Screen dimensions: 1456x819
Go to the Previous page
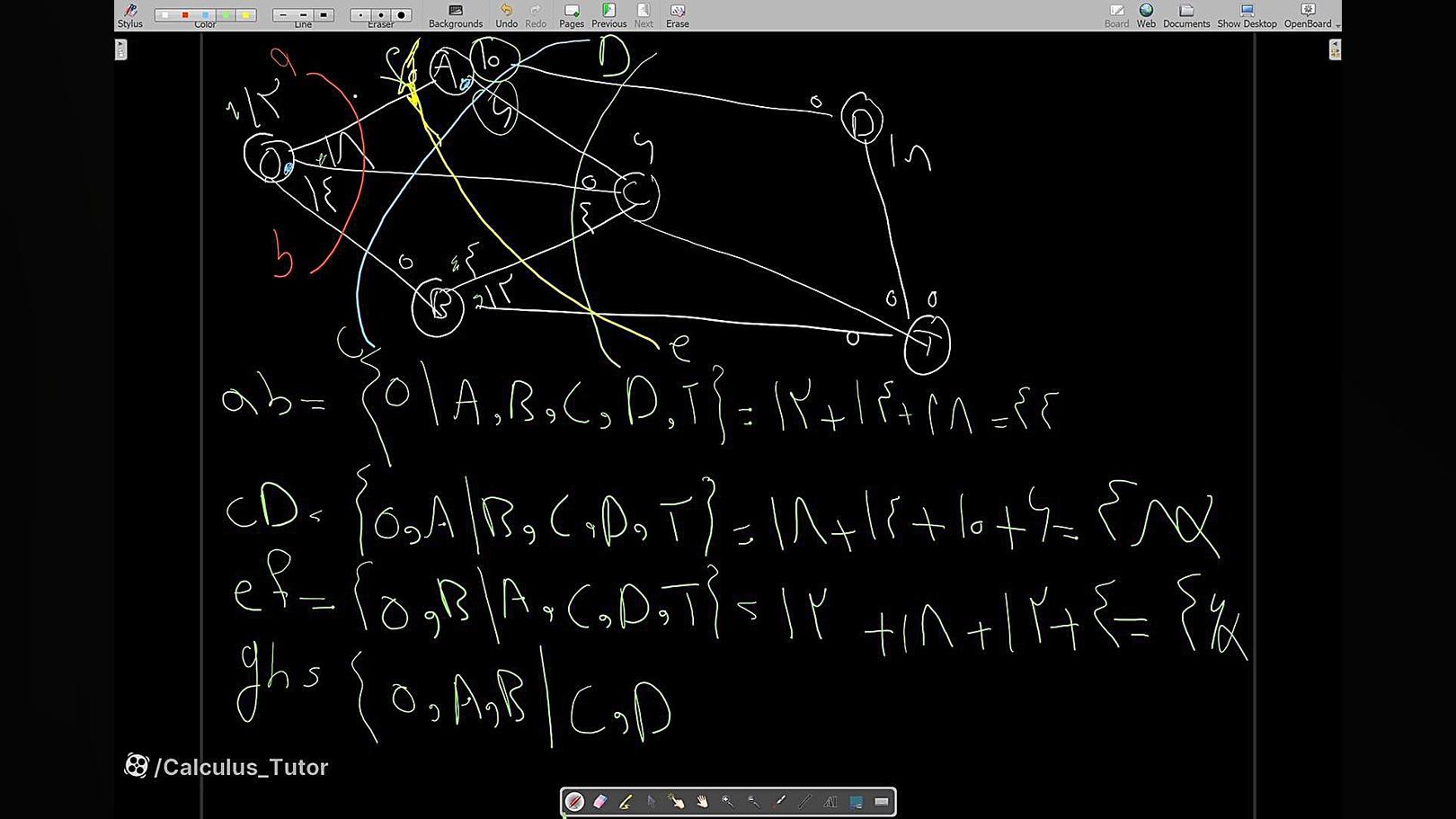(x=608, y=15)
